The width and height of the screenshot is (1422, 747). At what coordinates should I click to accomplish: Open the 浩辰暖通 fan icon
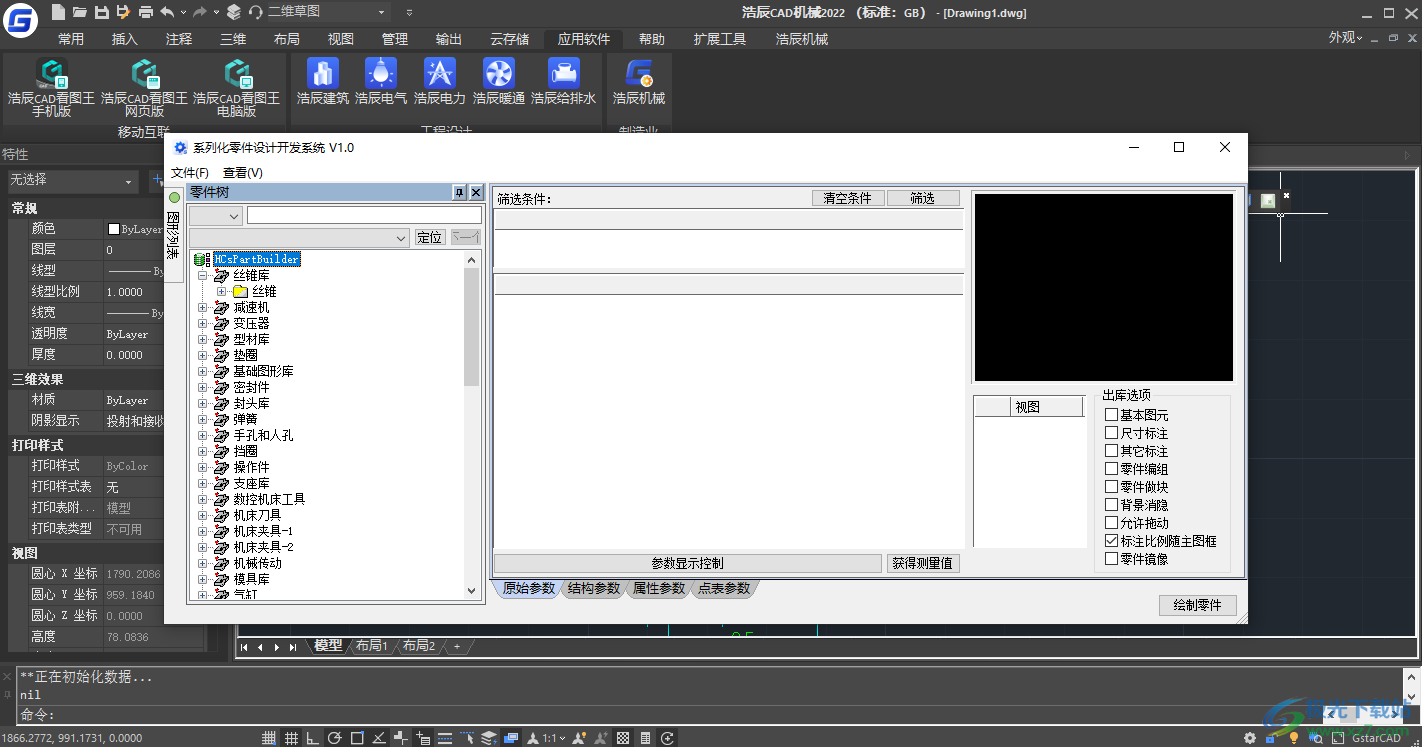498,73
